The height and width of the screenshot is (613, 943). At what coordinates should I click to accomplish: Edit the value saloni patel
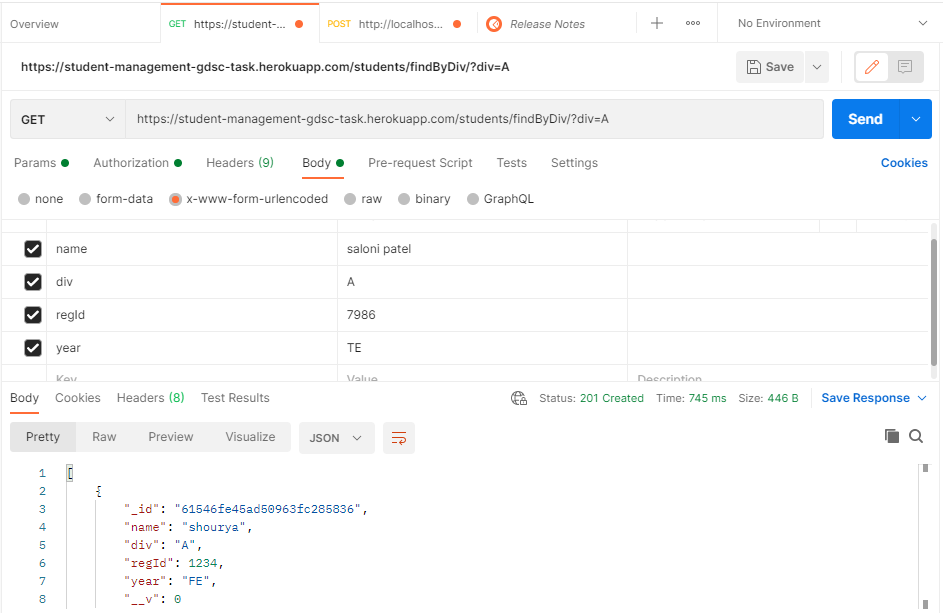[482, 249]
